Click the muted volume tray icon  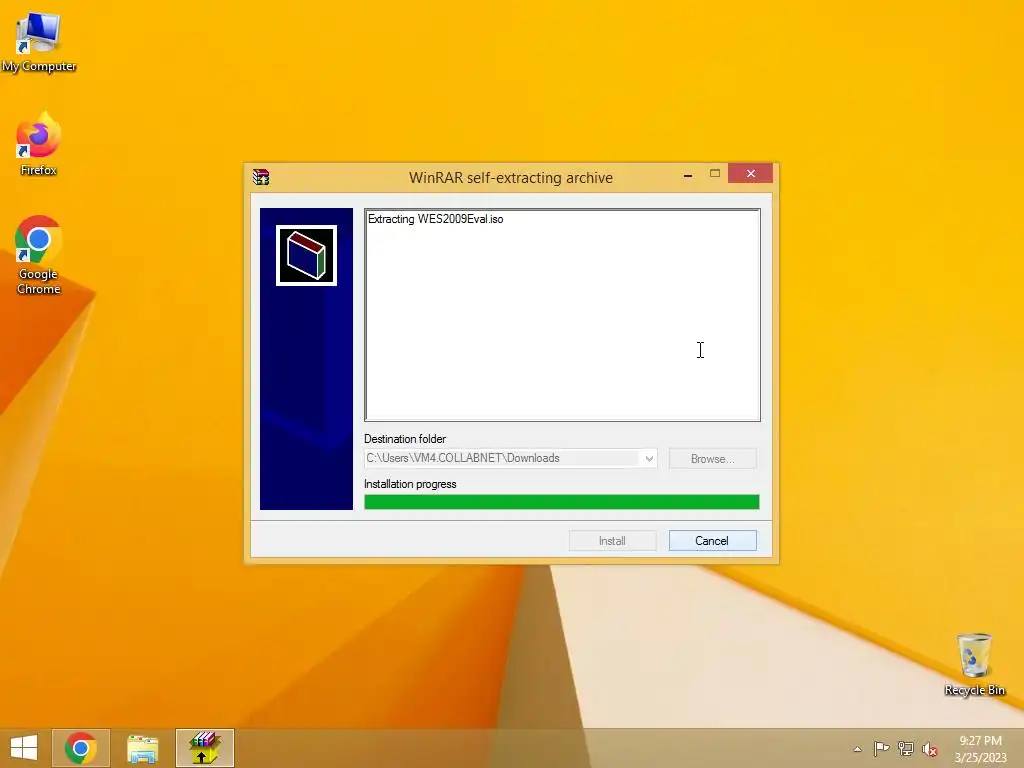[x=930, y=749]
